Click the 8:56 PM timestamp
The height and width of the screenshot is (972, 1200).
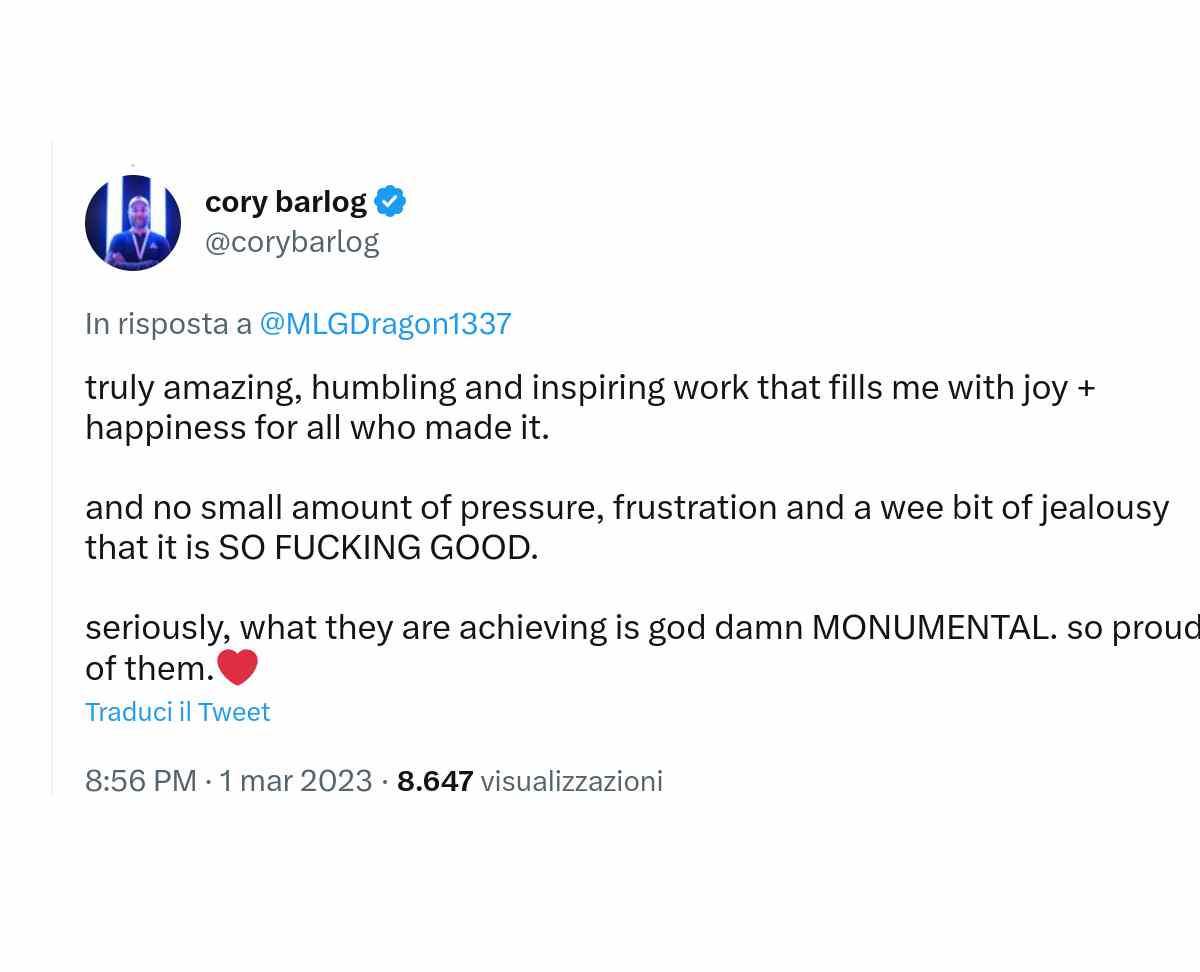pyautogui.click(x=141, y=781)
